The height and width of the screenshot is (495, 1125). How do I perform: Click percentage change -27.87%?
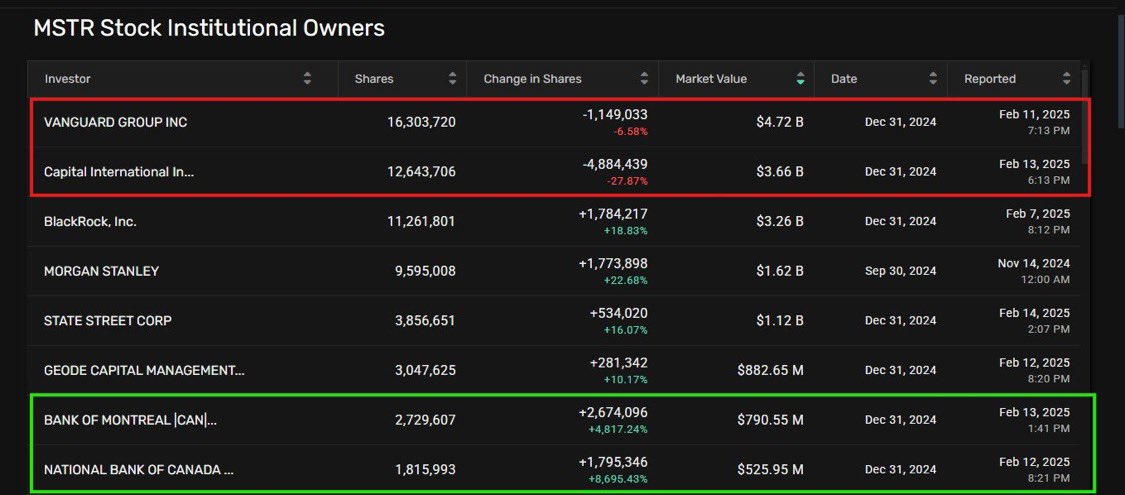(x=627, y=182)
